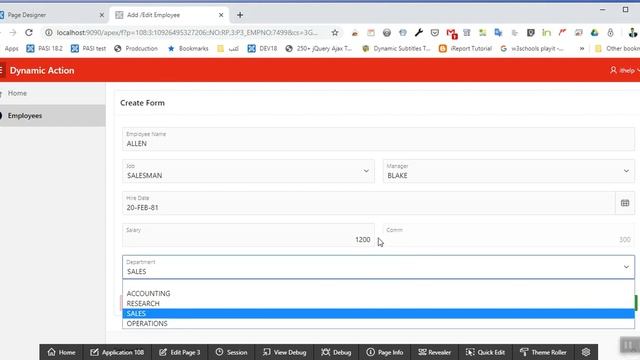The height and width of the screenshot is (360, 640).
Task: Click Edit Page 3 in developer toolbar
Action: (x=180, y=352)
